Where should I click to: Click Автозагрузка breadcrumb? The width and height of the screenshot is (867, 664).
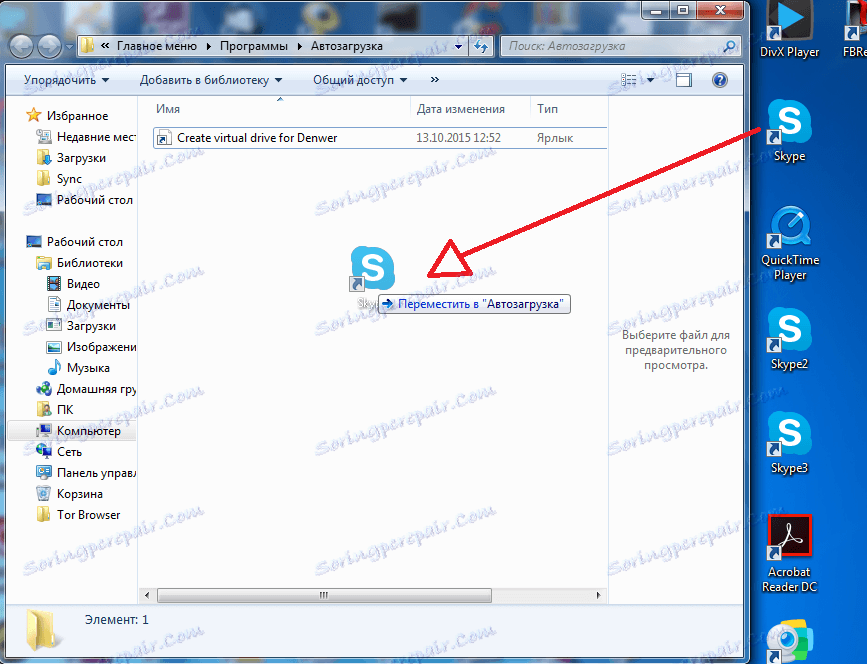pyautogui.click(x=347, y=46)
